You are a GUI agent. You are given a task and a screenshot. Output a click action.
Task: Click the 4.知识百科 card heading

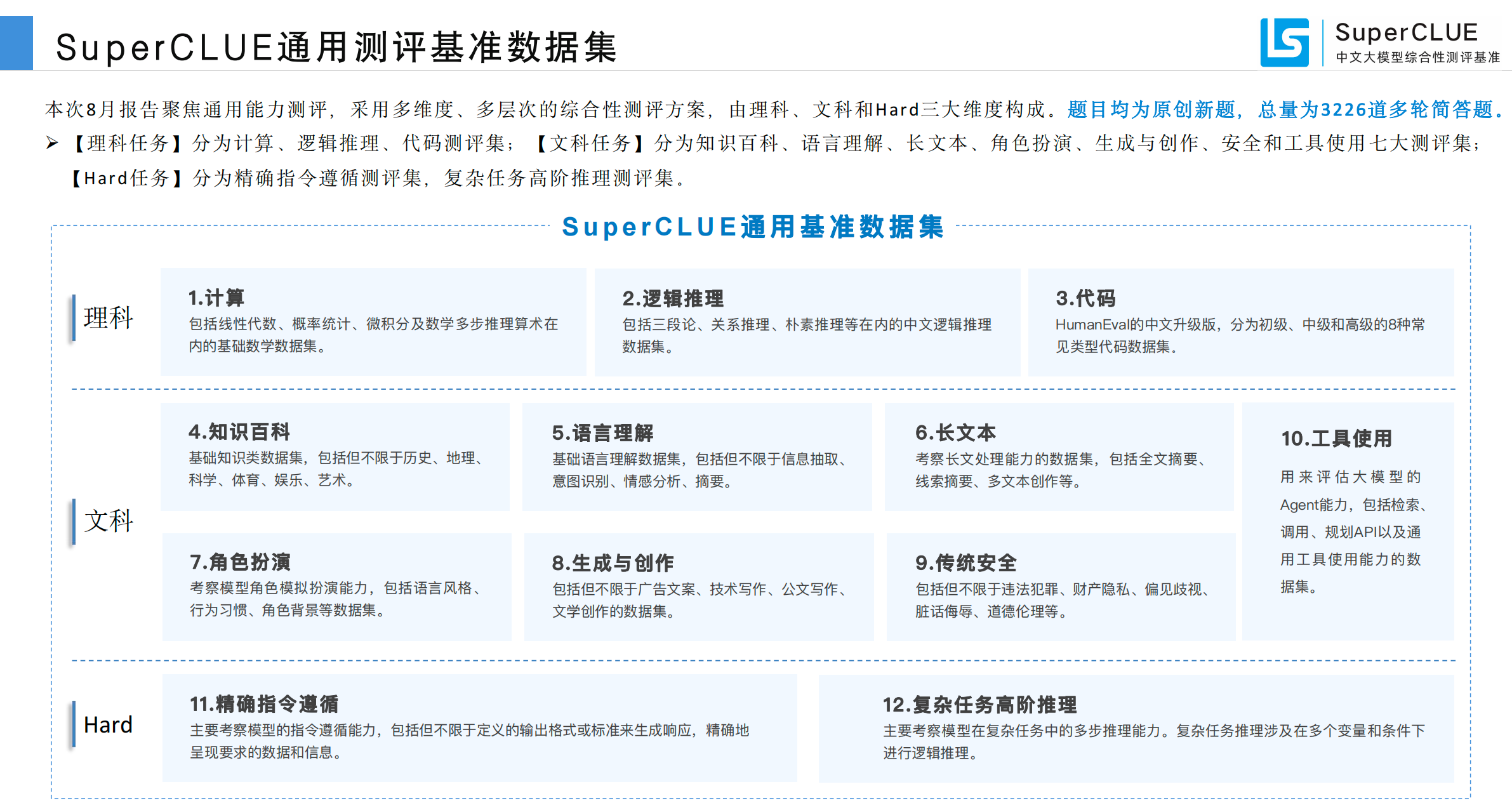tap(239, 432)
